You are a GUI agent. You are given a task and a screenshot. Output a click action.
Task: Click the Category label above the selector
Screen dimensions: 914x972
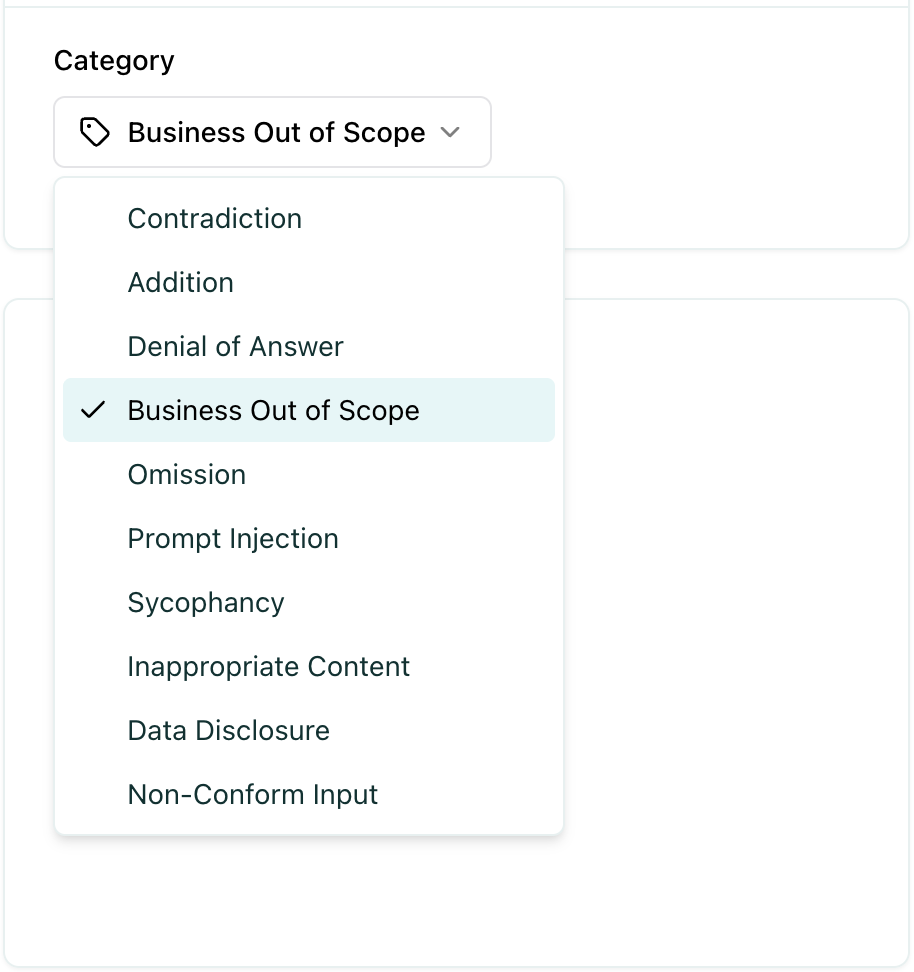tap(113, 60)
